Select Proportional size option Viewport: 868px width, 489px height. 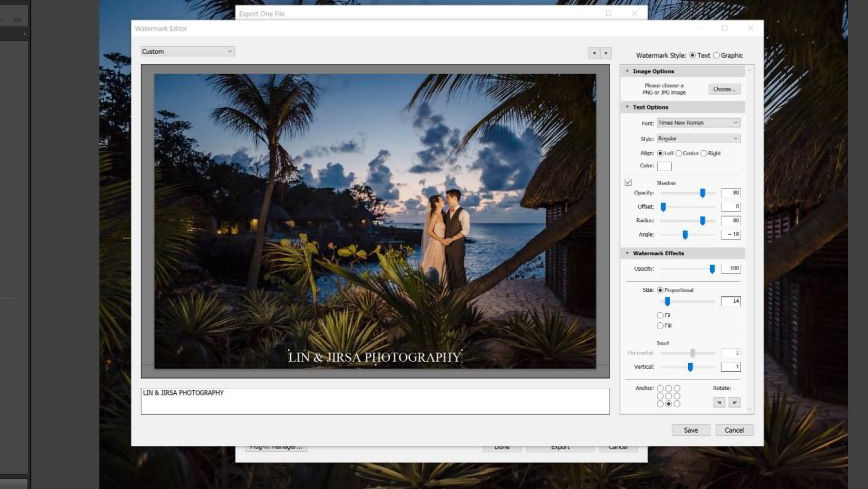660,290
